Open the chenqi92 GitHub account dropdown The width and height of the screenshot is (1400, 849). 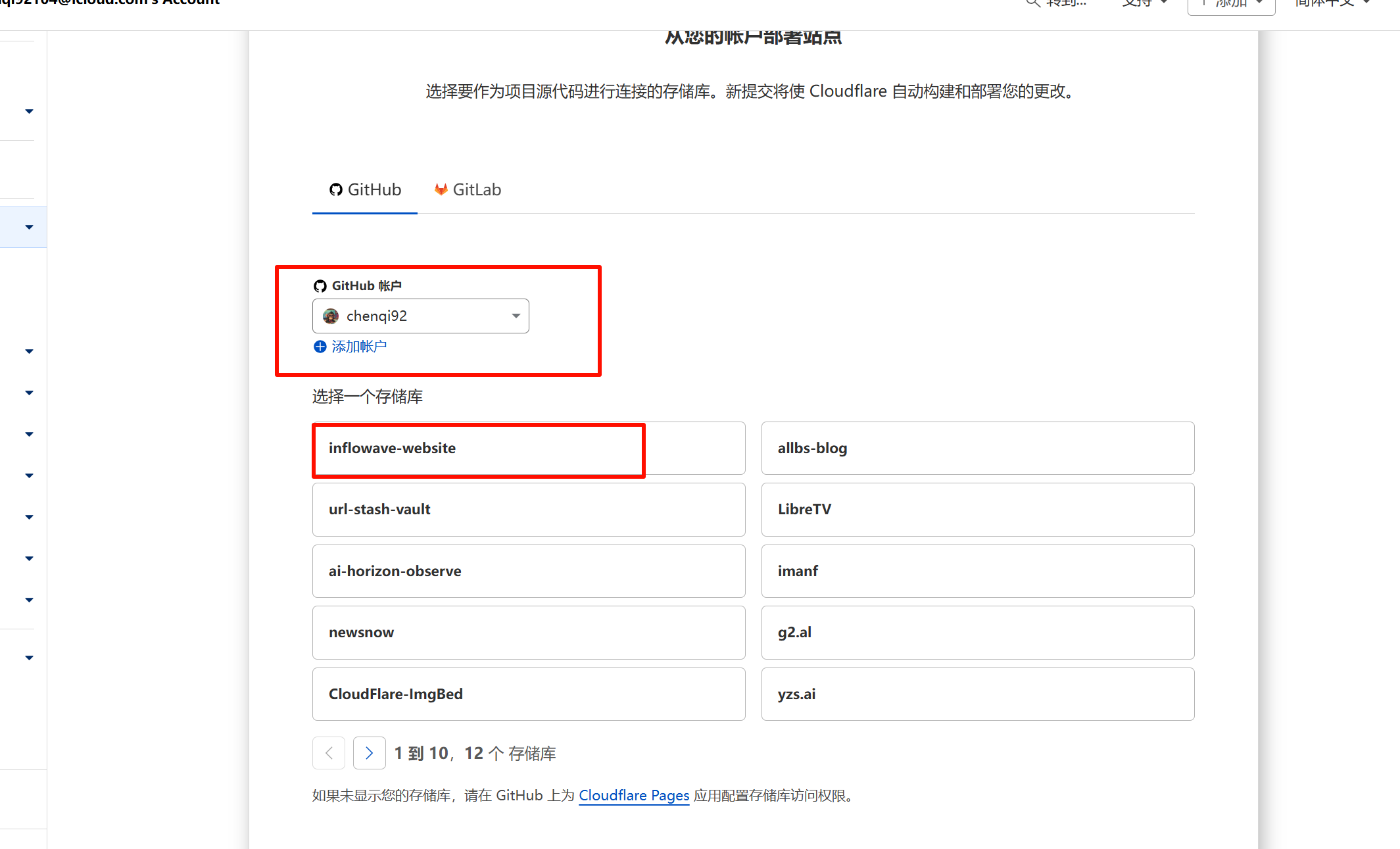[420, 316]
